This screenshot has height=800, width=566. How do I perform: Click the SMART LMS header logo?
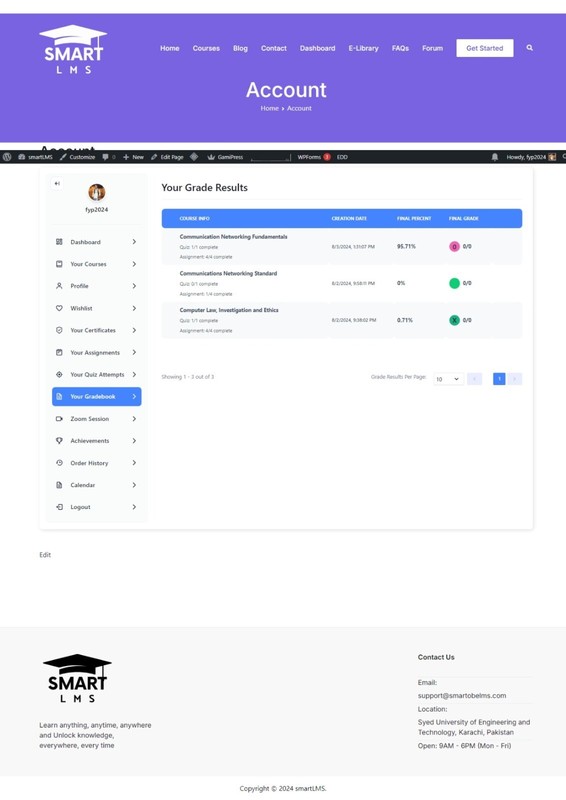tap(73, 49)
